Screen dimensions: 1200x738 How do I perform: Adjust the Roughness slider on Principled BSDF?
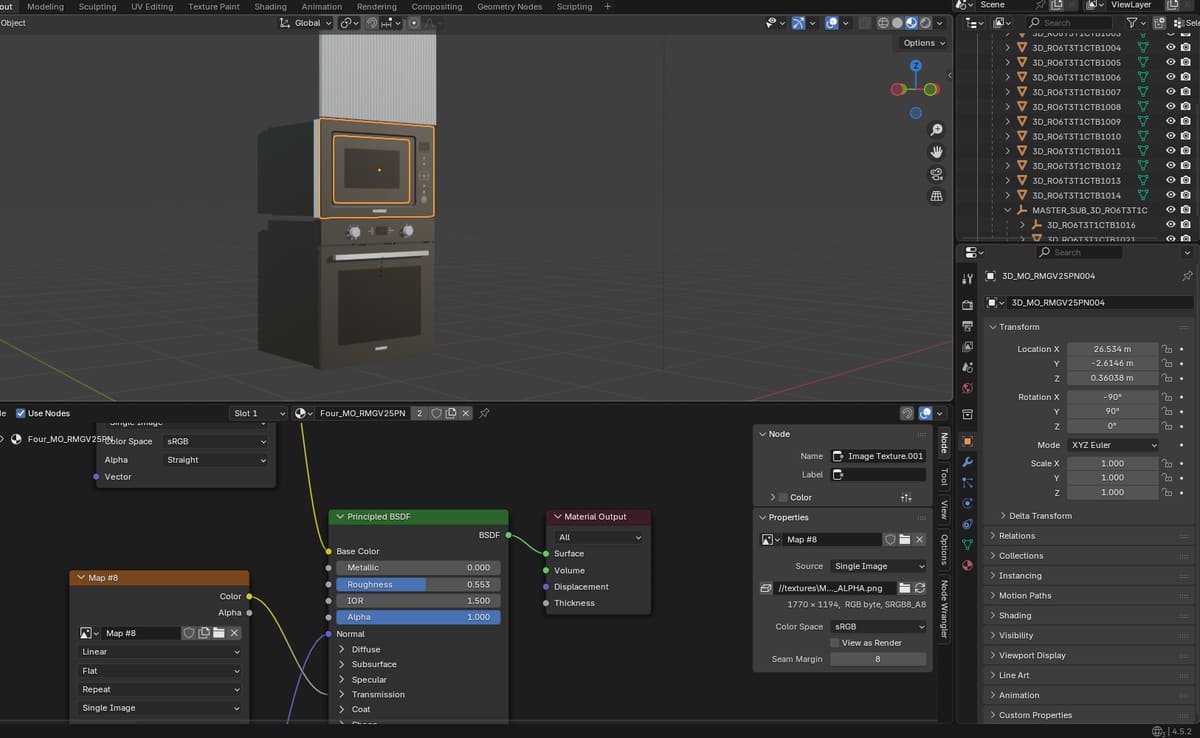[418, 584]
